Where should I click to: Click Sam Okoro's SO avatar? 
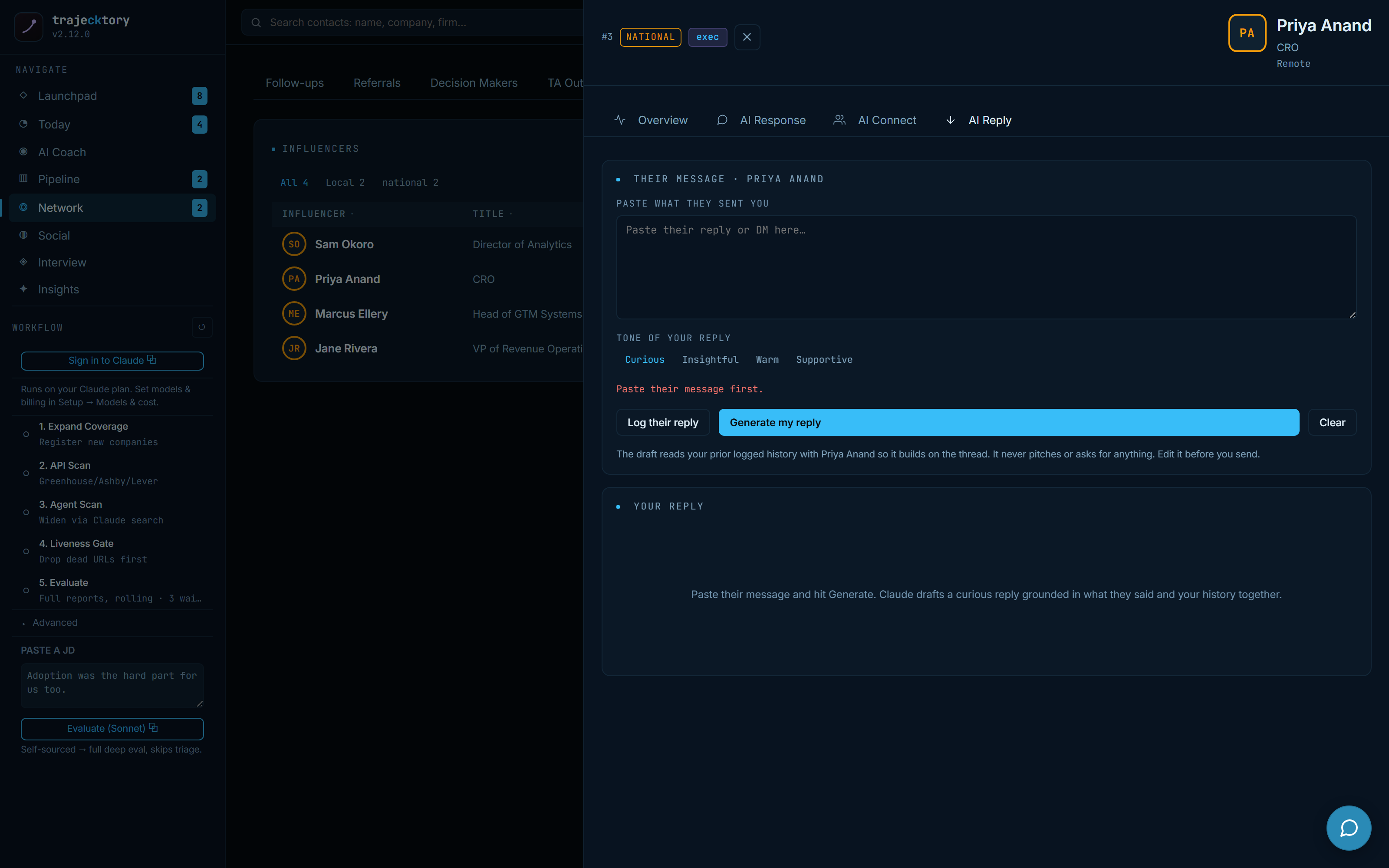(x=294, y=244)
